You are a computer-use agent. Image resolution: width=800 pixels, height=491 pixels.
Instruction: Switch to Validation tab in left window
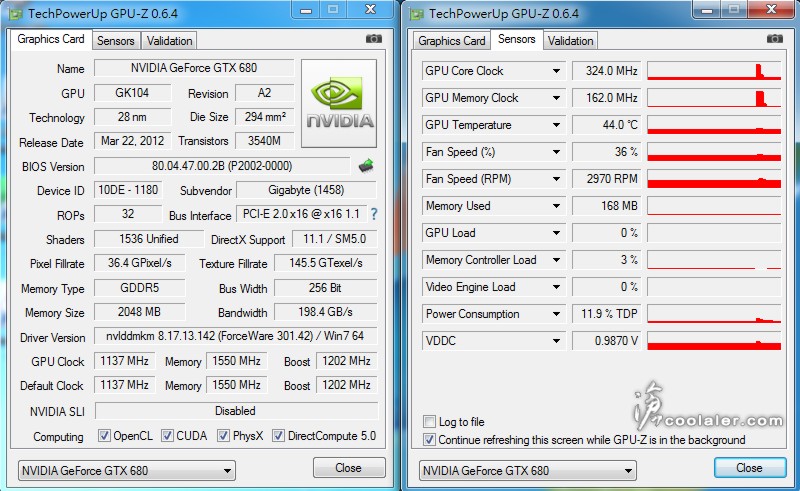169,41
